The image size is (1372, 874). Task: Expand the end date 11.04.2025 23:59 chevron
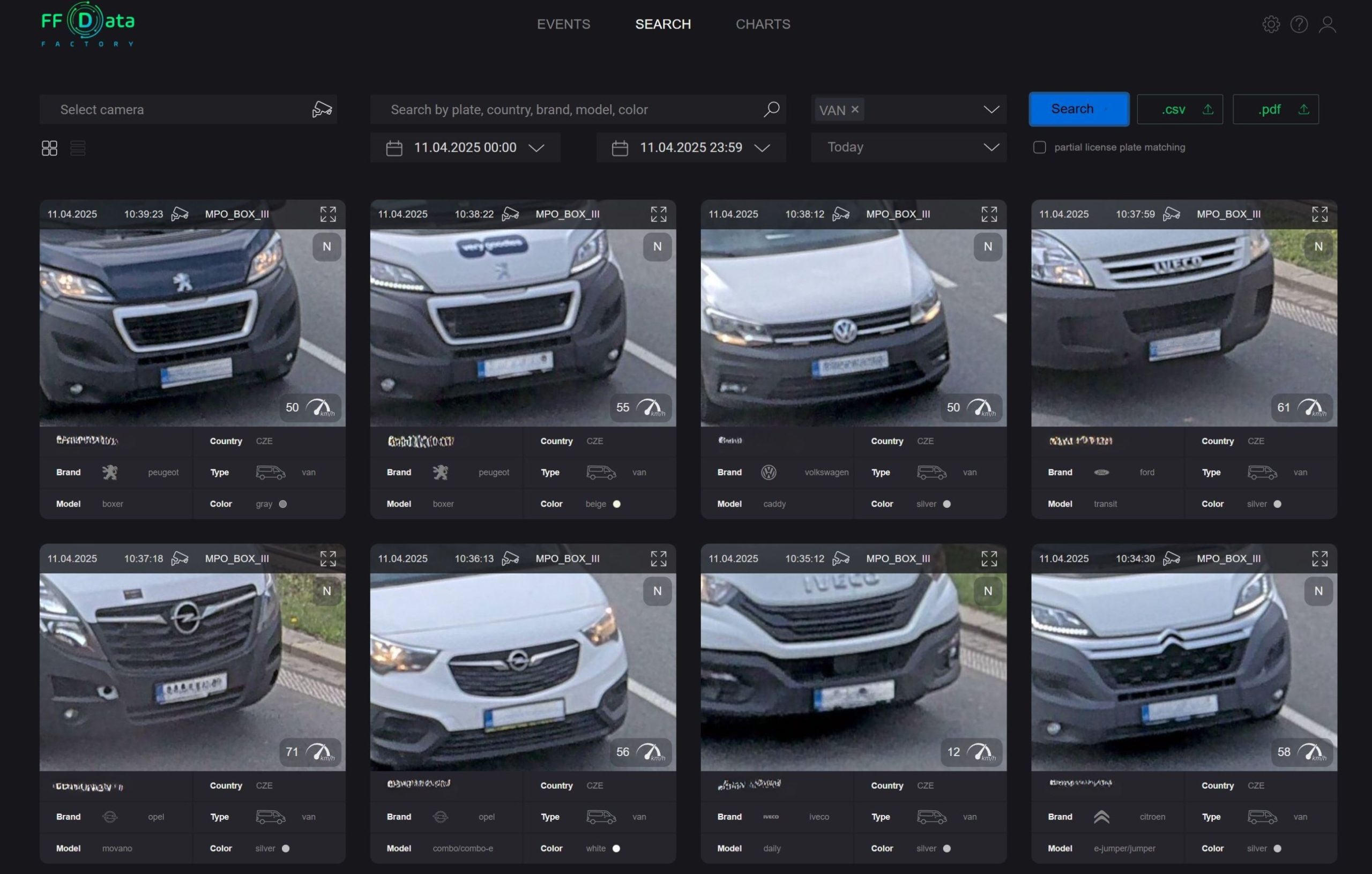tap(762, 148)
